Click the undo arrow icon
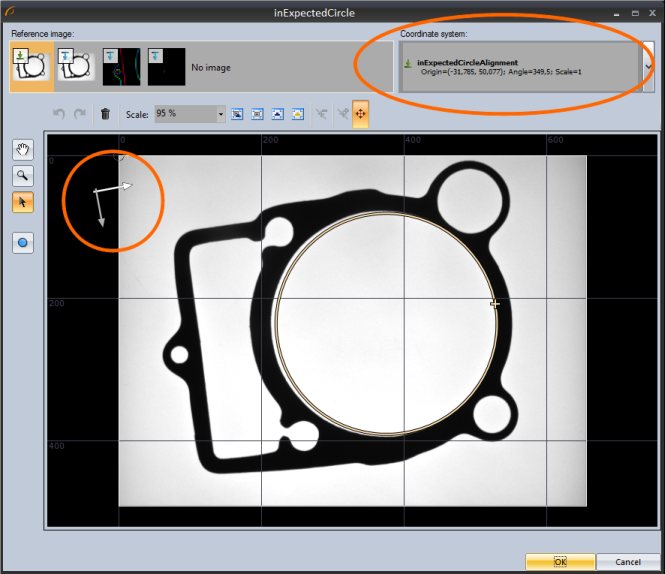665x574 pixels. click(x=58, y=114)
